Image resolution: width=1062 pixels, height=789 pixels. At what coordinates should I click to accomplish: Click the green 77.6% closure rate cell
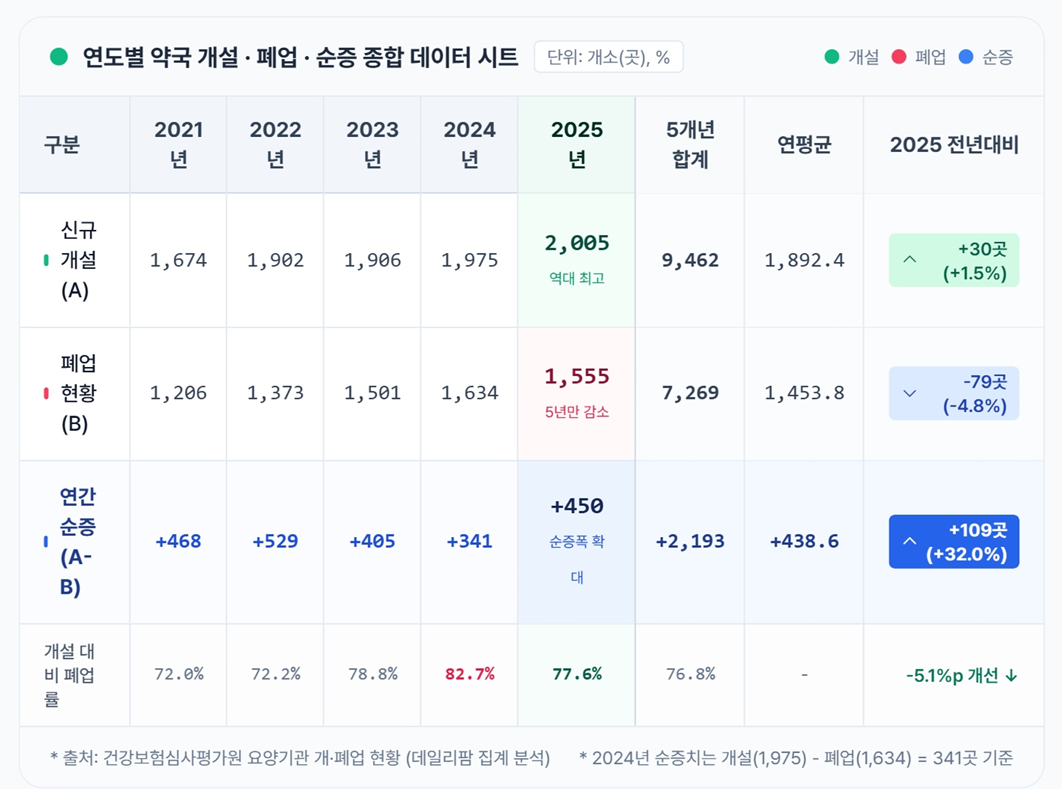pyautogui.click(x=576, y=674)
